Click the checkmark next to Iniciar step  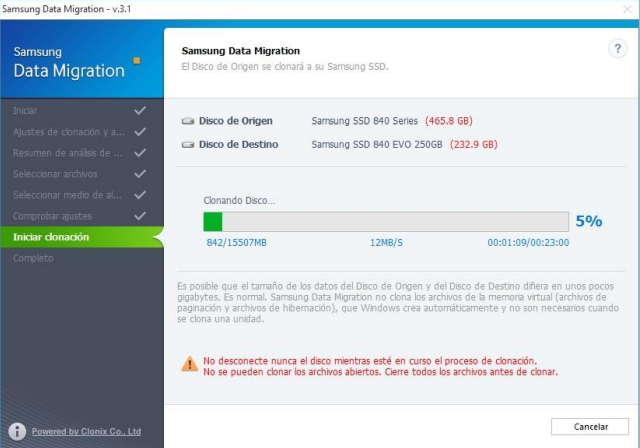(140, 111)
